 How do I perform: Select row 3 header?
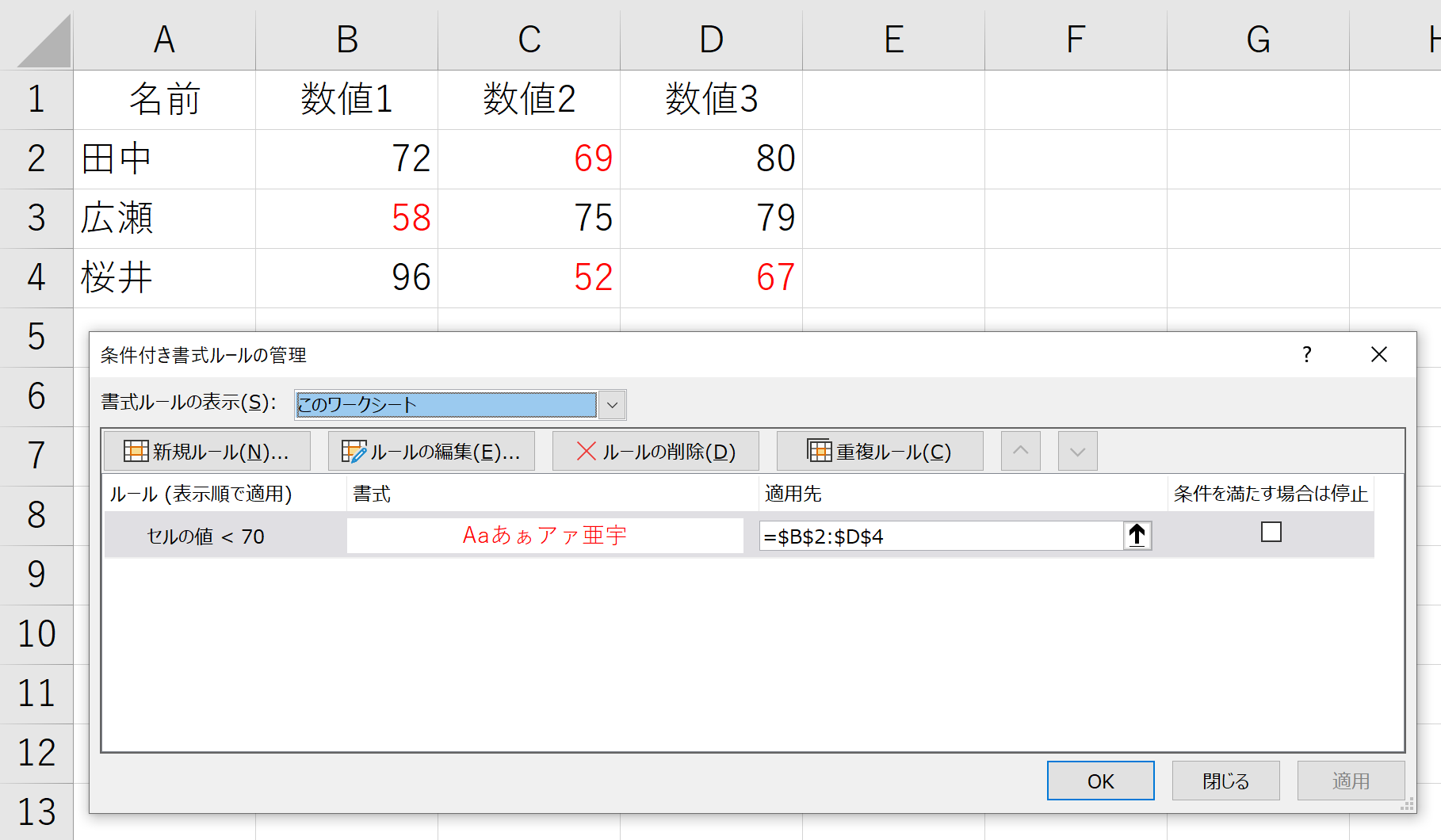[x=36, y=219]
